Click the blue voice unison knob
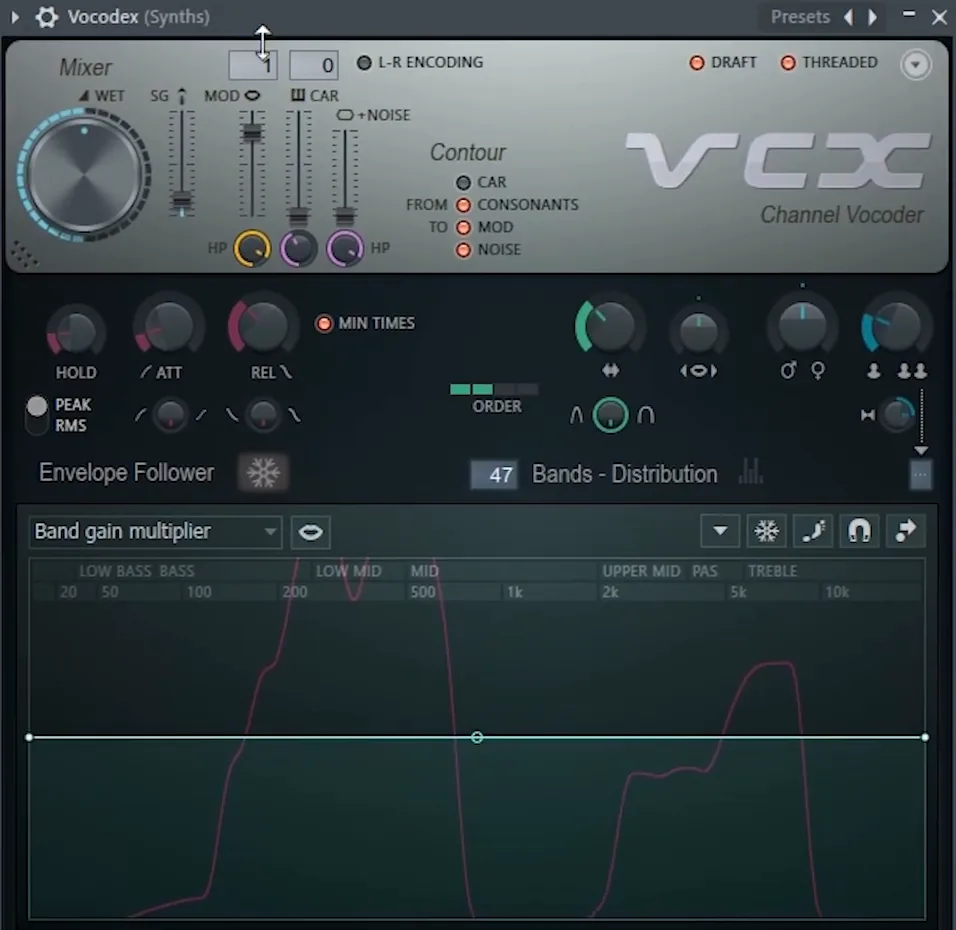This screenshot has width=956, height=930. click(896, 327)
